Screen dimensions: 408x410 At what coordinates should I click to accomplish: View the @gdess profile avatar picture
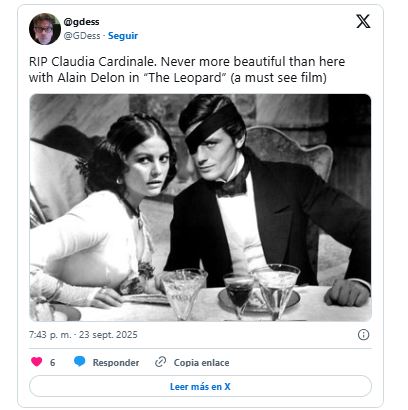pyautogui.click(x=45, y=29)
